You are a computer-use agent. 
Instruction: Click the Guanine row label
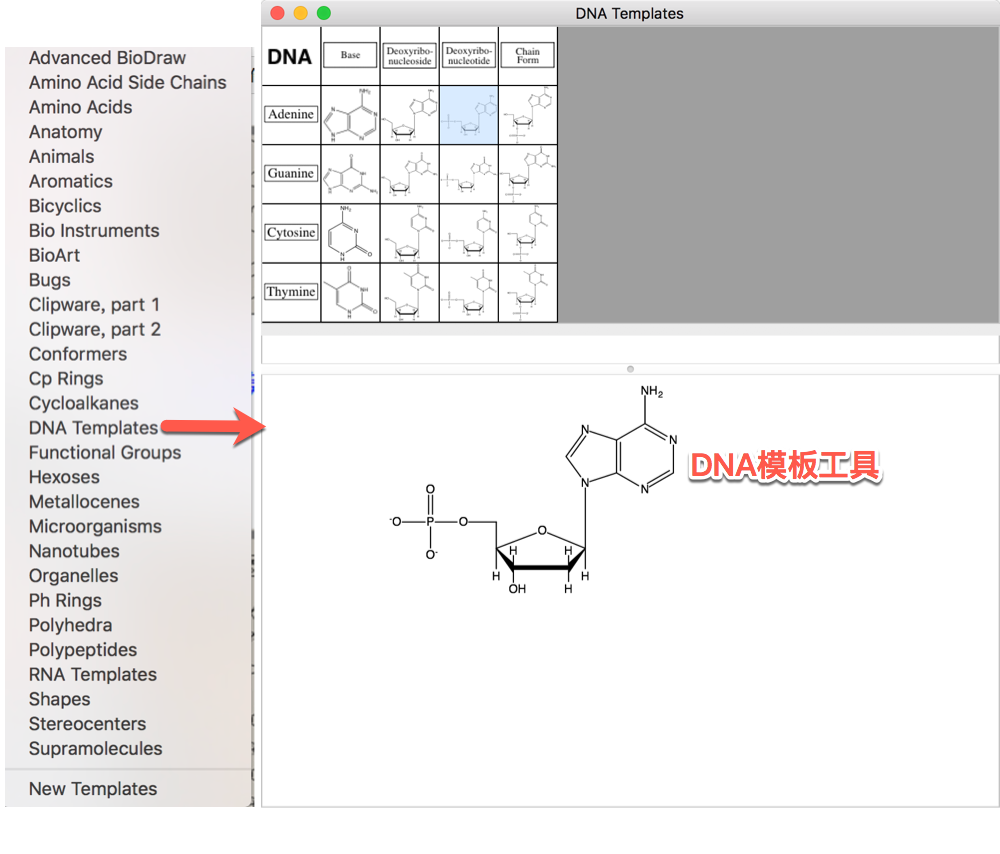pos(291,173)
